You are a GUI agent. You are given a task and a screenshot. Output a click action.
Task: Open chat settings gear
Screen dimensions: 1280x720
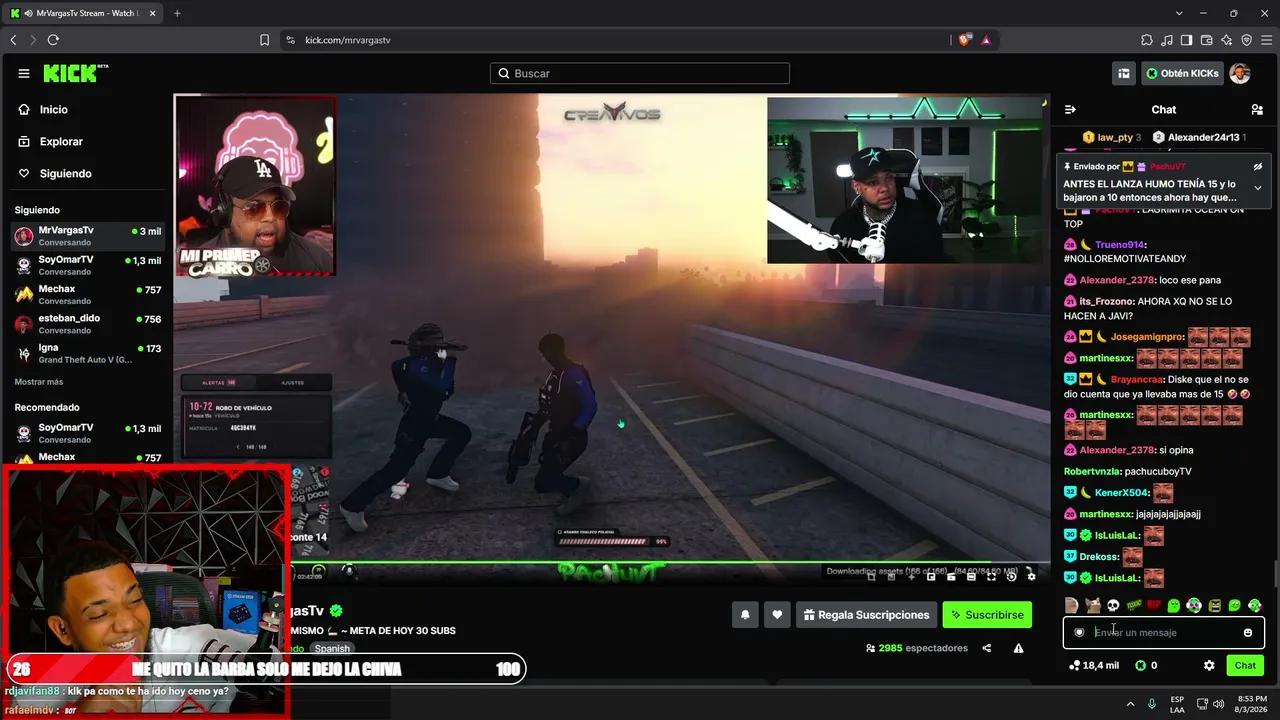coord(1209,665)
